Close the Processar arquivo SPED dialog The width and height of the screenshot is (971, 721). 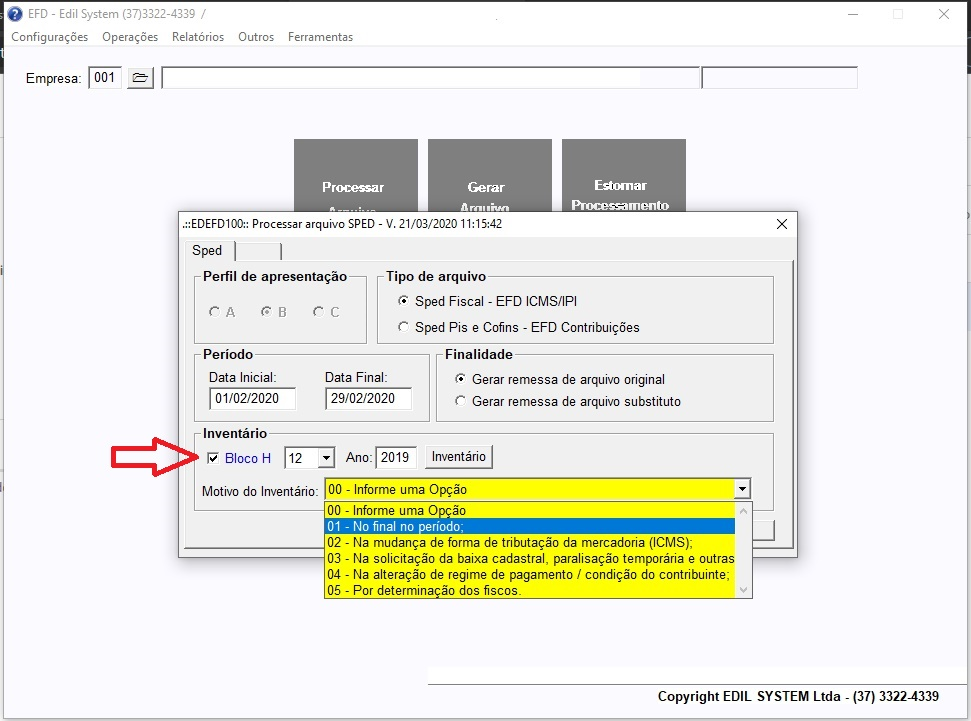[x=782, y=224]
